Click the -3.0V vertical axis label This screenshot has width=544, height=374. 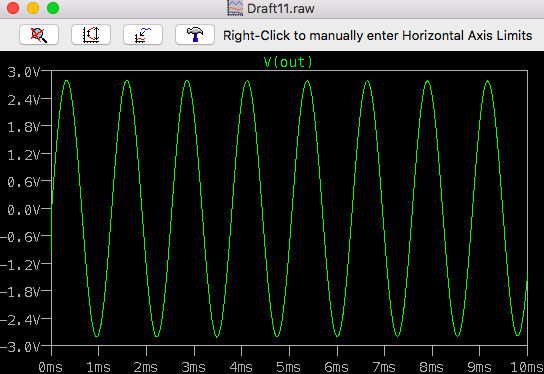pyautogui.click(x=20, y=347)
